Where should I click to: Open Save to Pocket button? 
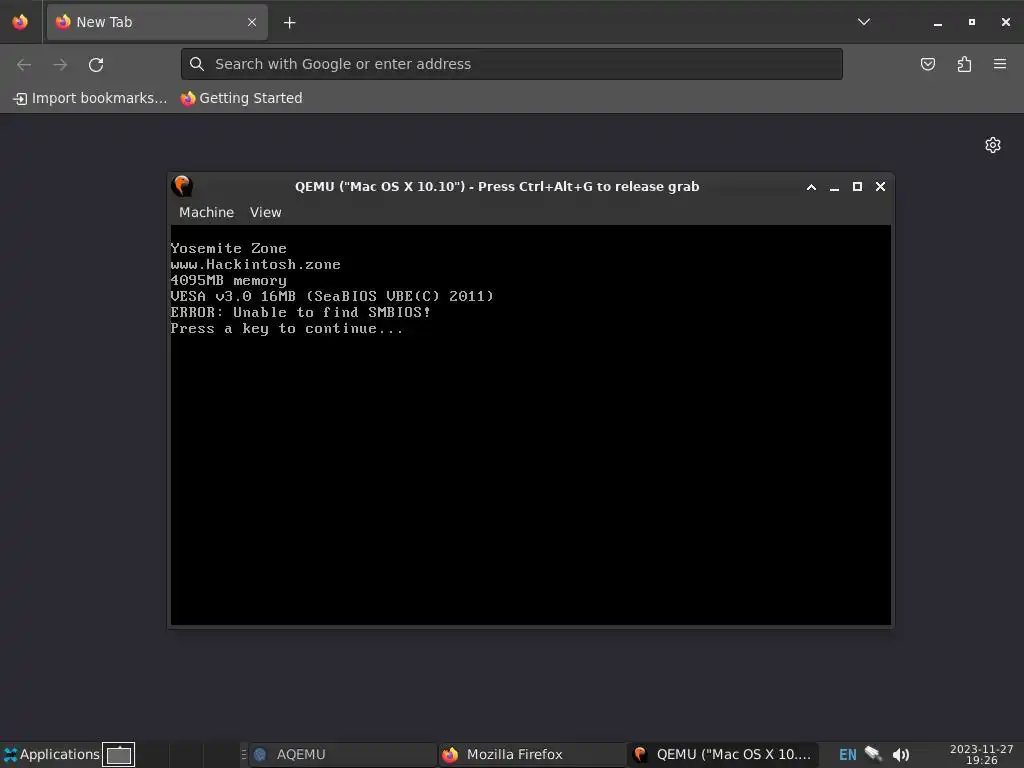click(927, 64)
